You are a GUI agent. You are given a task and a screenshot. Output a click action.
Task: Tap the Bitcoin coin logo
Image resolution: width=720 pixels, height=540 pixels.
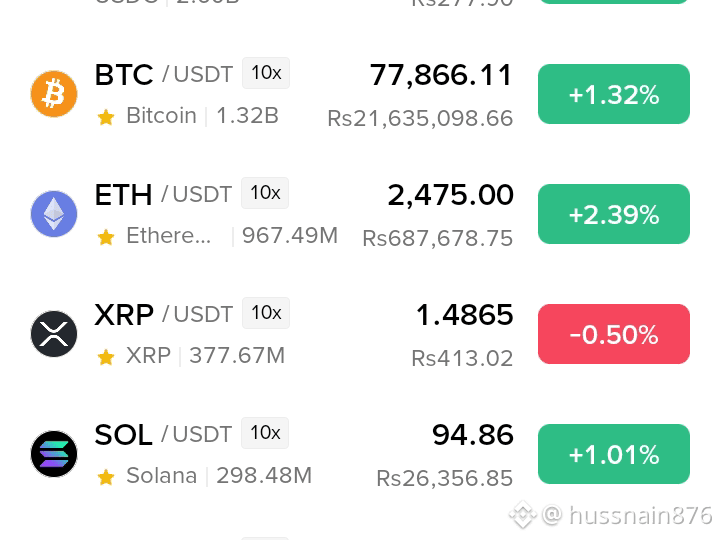click(x=54, y=94)
